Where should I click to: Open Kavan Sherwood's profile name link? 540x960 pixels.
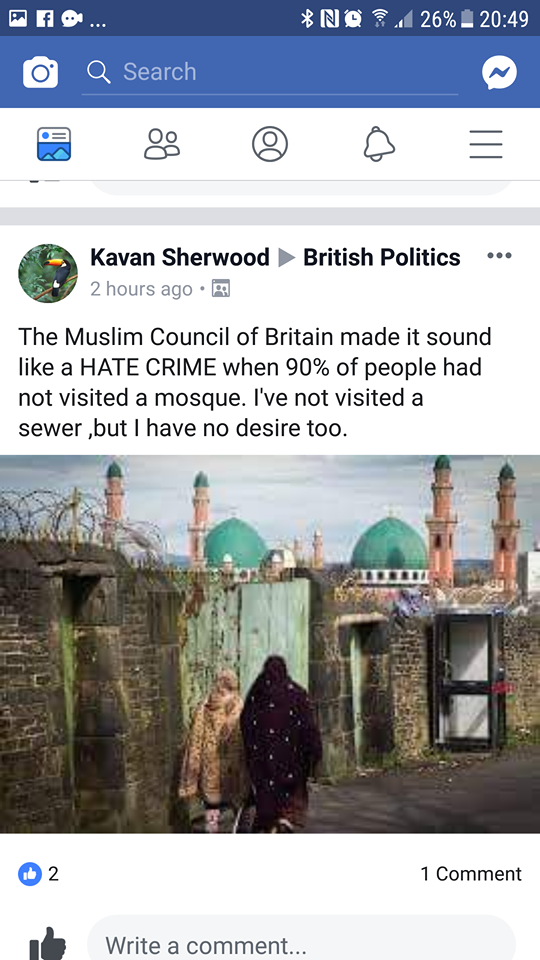[x=179, y=257]
